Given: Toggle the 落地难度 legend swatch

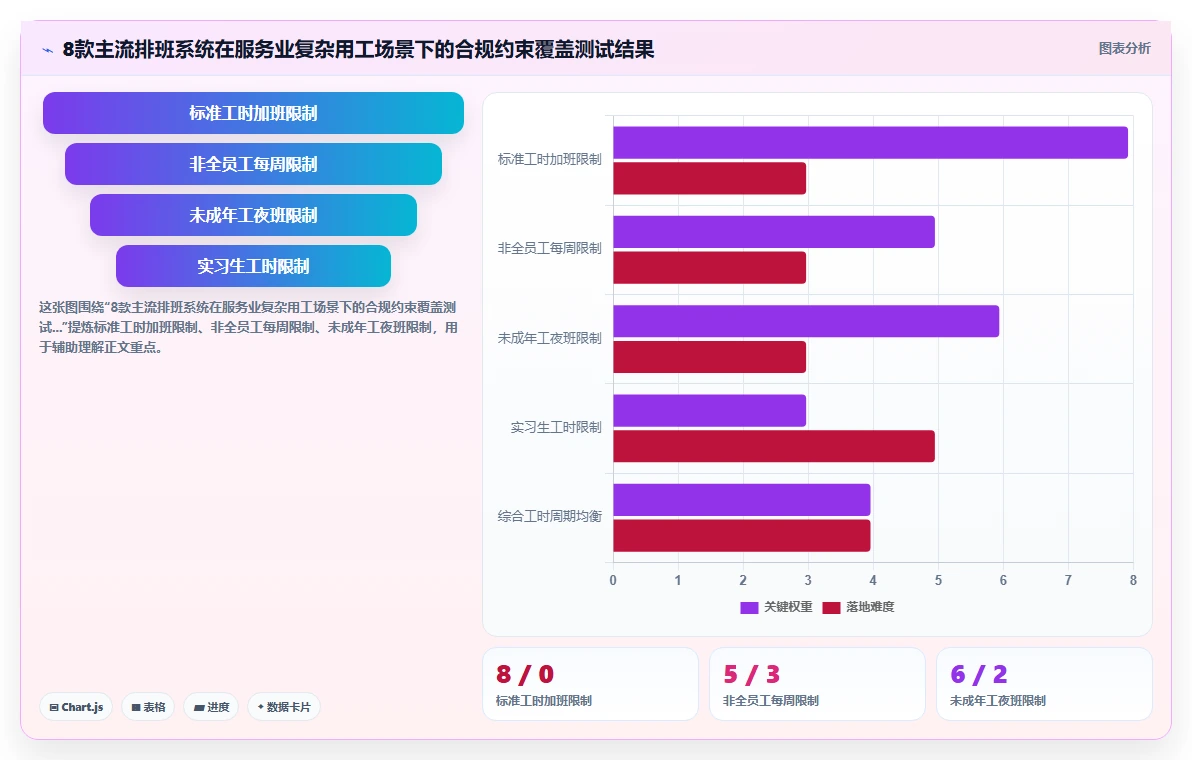Looking at the screenshot, I should click(831, 607).
